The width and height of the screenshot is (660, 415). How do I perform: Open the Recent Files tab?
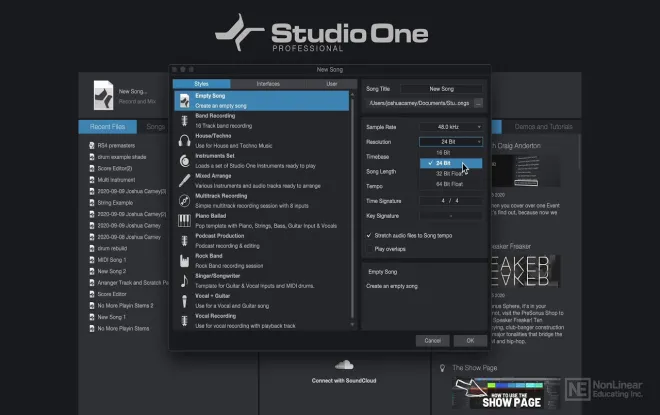[x=107, y=127]
